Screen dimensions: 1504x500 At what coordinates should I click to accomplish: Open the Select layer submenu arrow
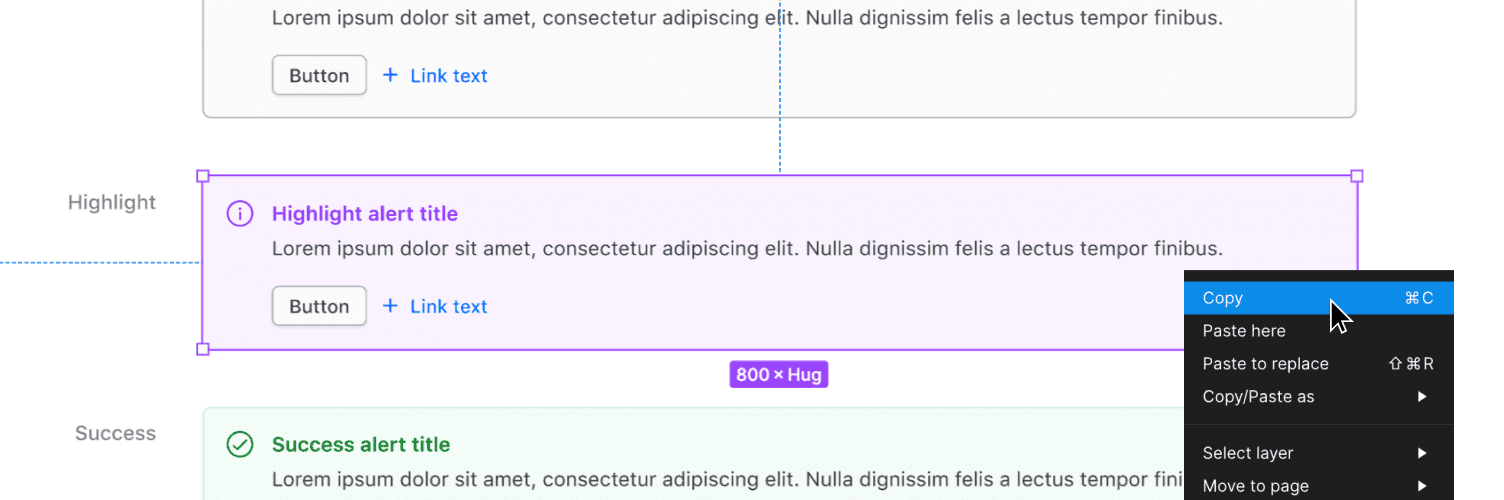1422,453
